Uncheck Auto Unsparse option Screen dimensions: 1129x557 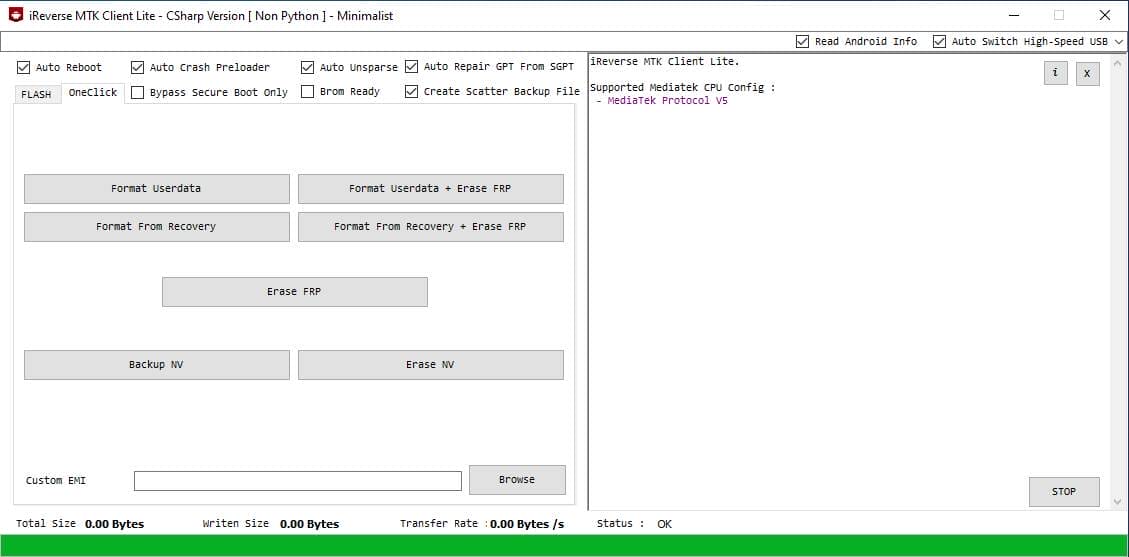[307, 67]
